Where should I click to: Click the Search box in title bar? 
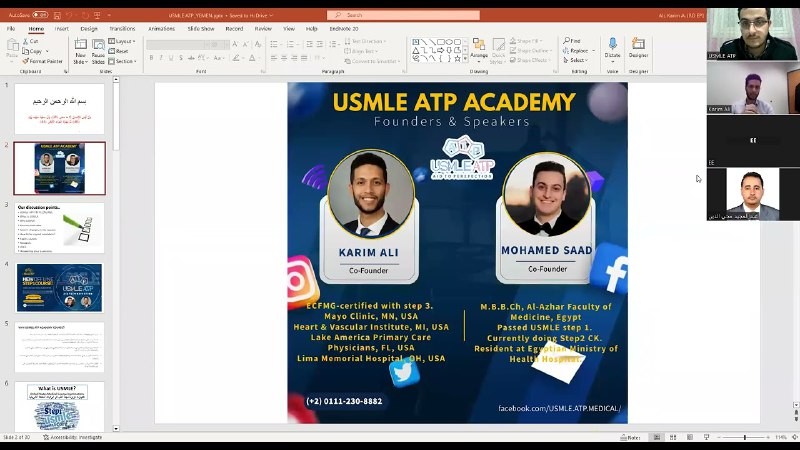click(403, 15)
